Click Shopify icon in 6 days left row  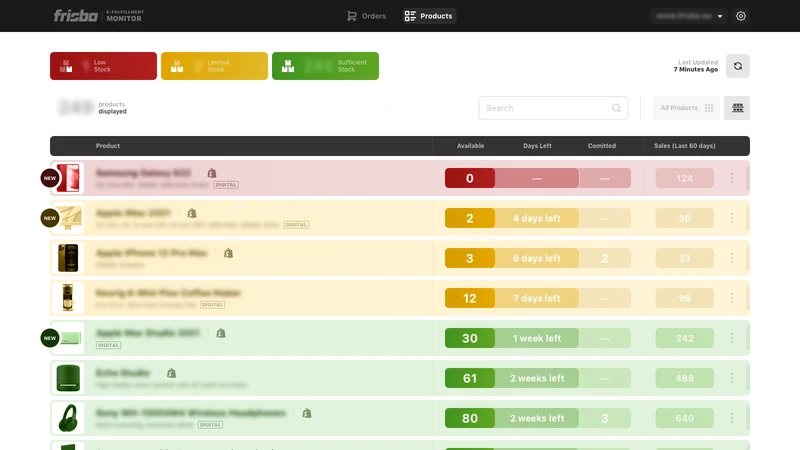[228, 253]
